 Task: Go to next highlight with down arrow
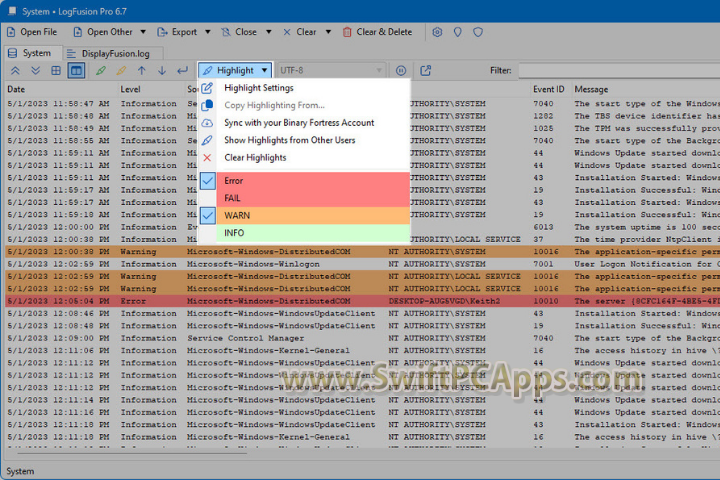point(162,71)
